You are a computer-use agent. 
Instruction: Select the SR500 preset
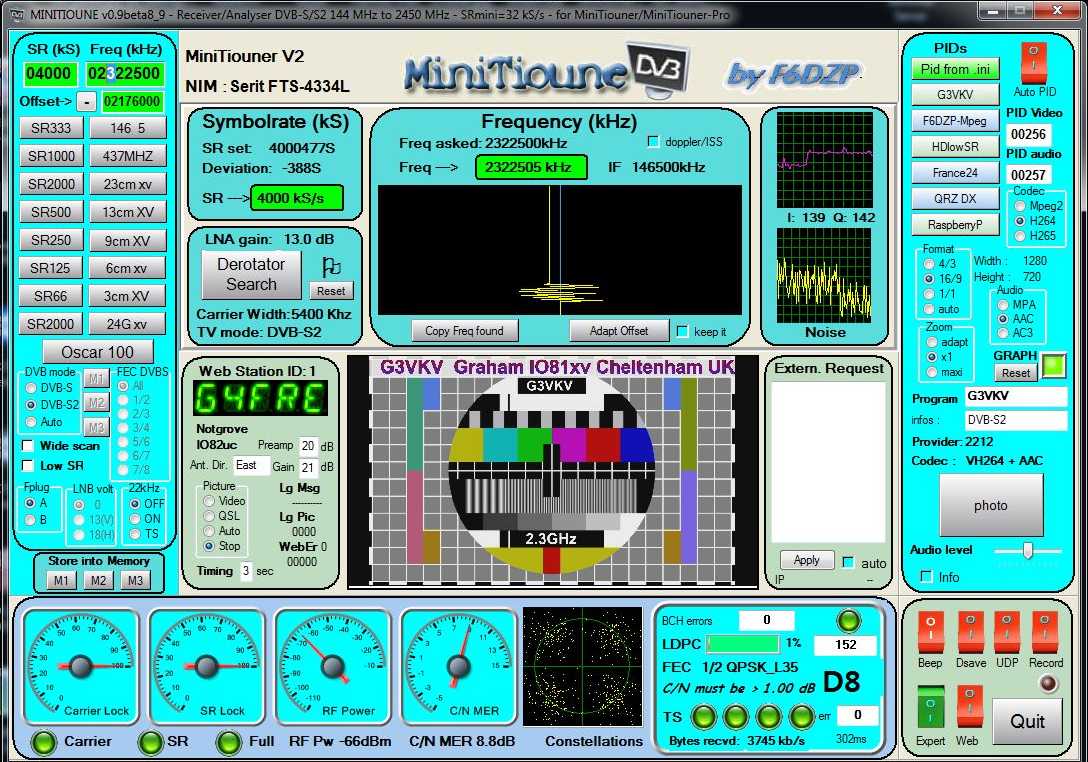pyautogui.click(x=51, y=212)
